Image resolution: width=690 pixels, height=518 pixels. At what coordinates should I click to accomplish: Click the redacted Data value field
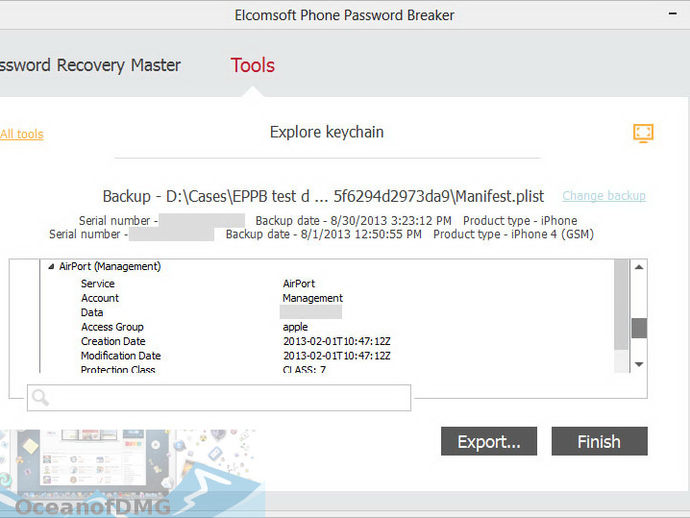pyautogui.click(x=311, y=312)
